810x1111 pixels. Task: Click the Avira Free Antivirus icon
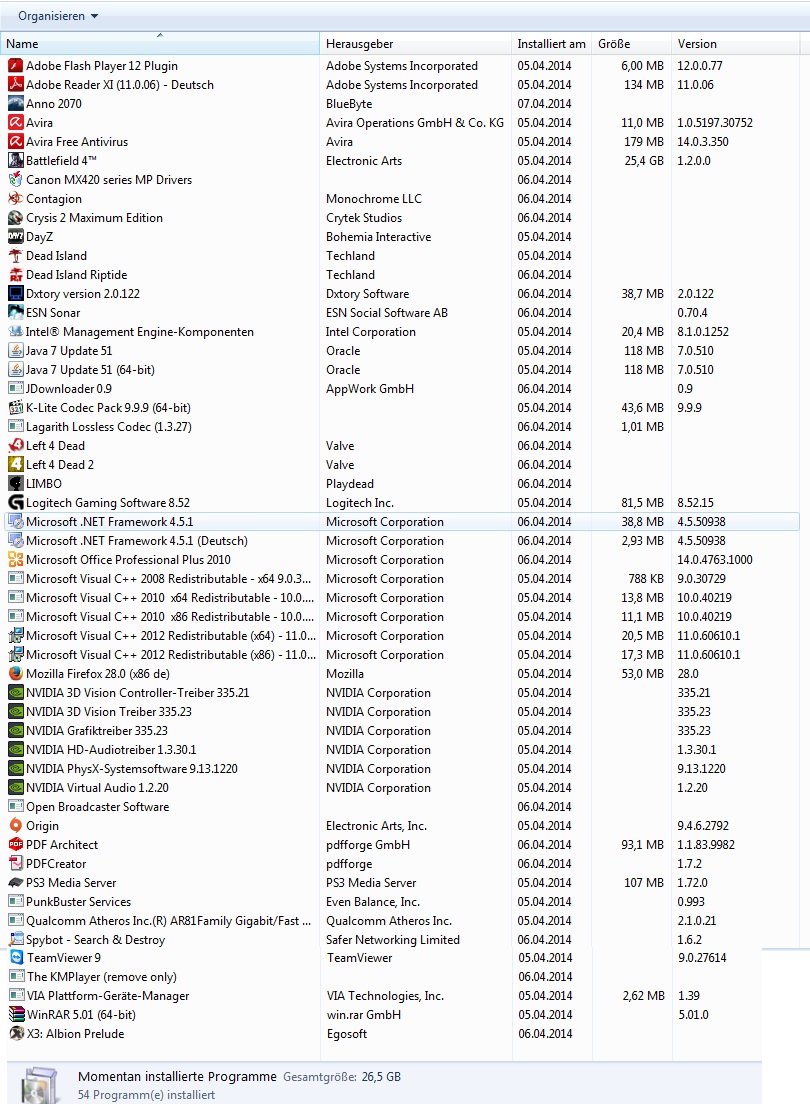16,142
